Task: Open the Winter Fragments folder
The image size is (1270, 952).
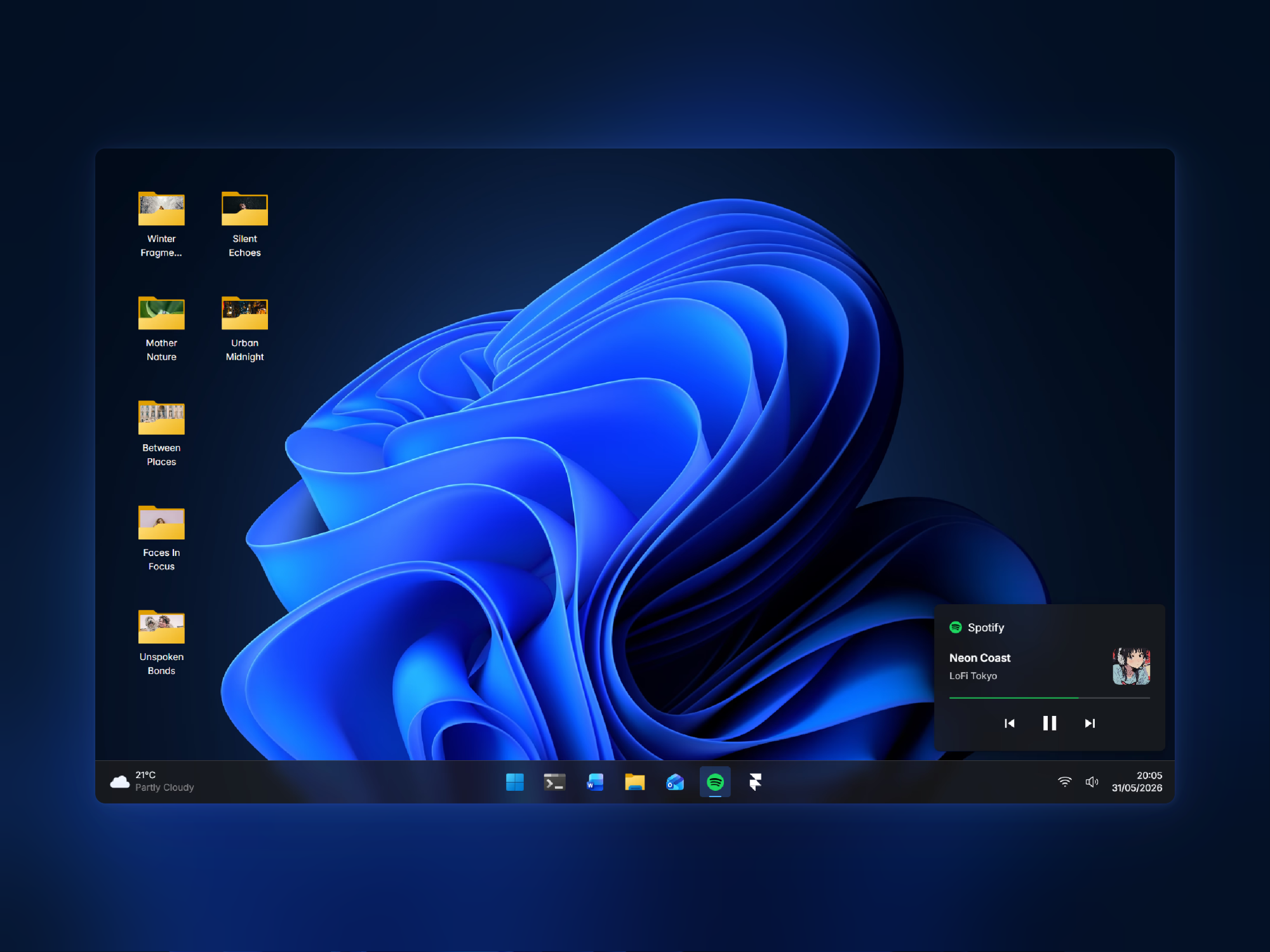Action: (x=161, y=209)
